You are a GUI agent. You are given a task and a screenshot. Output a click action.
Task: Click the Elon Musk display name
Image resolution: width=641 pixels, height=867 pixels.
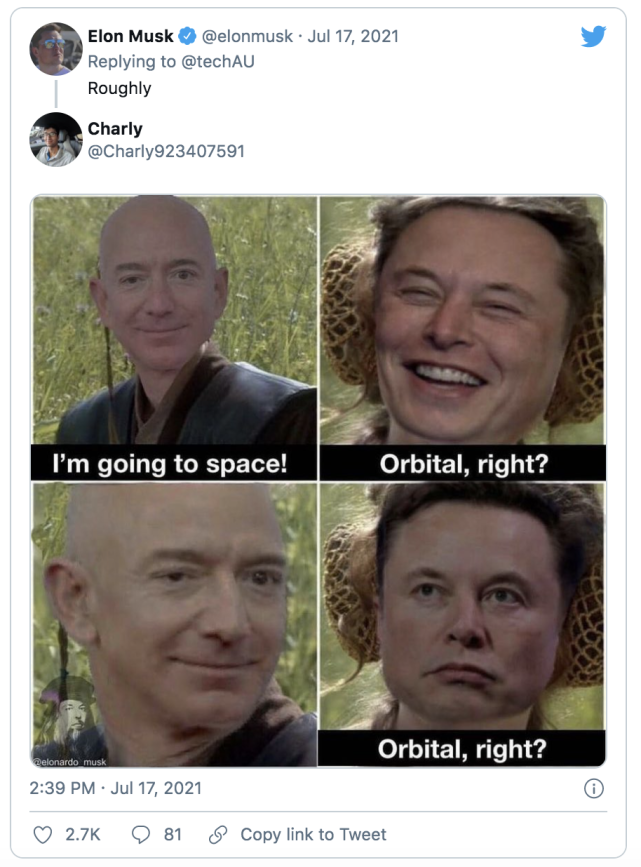click(131, 36)
